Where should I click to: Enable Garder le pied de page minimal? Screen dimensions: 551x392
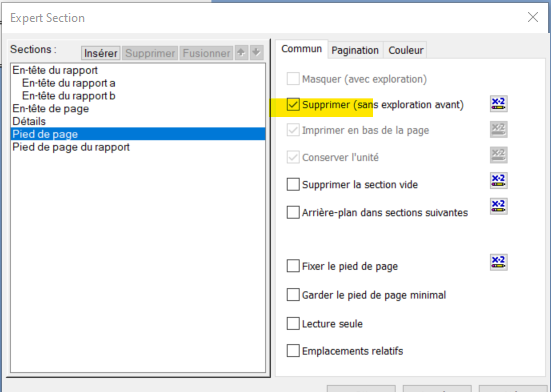(293, 295)
